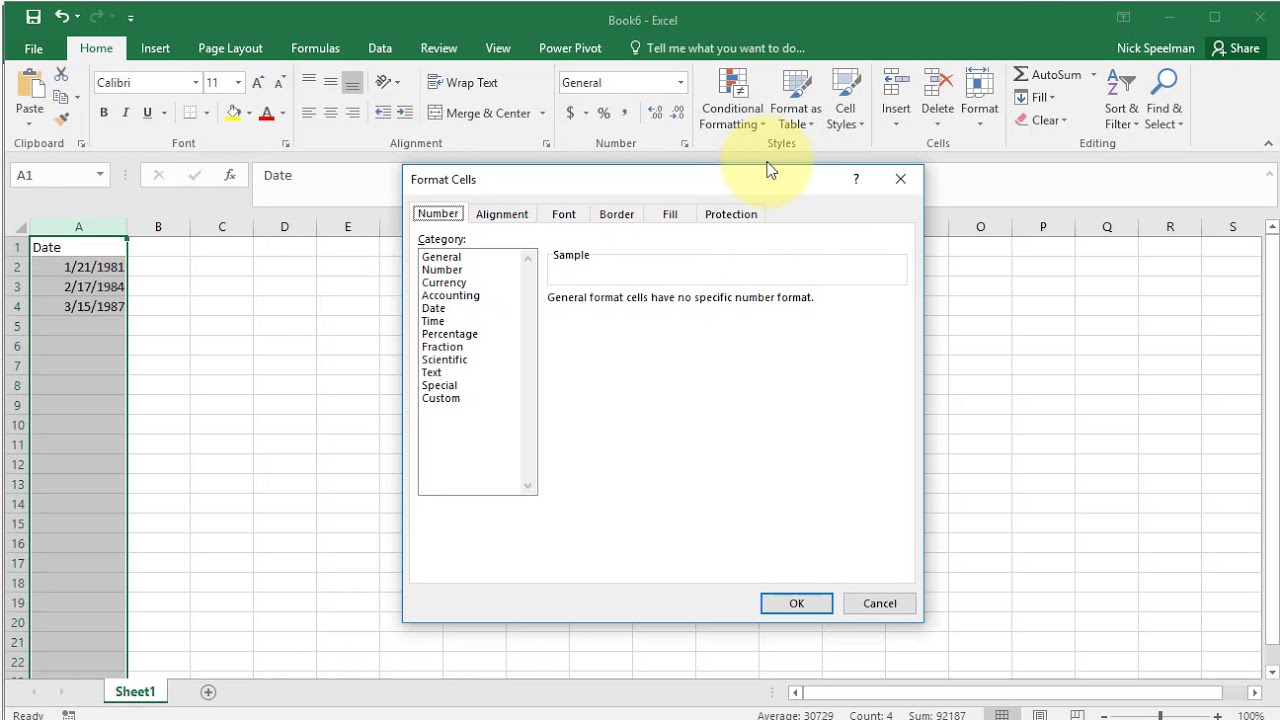Select Center alignment icon

pos(330,113)
